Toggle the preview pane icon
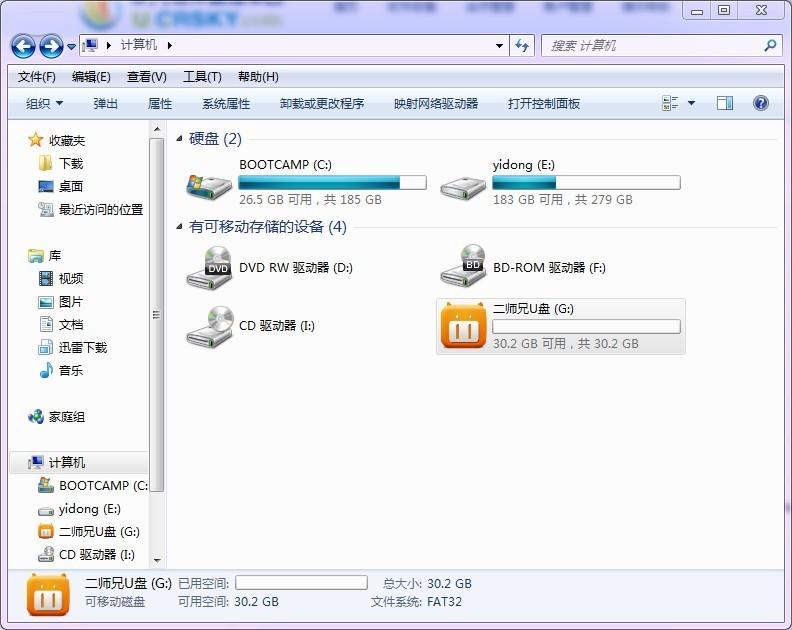 pos(725,104)
